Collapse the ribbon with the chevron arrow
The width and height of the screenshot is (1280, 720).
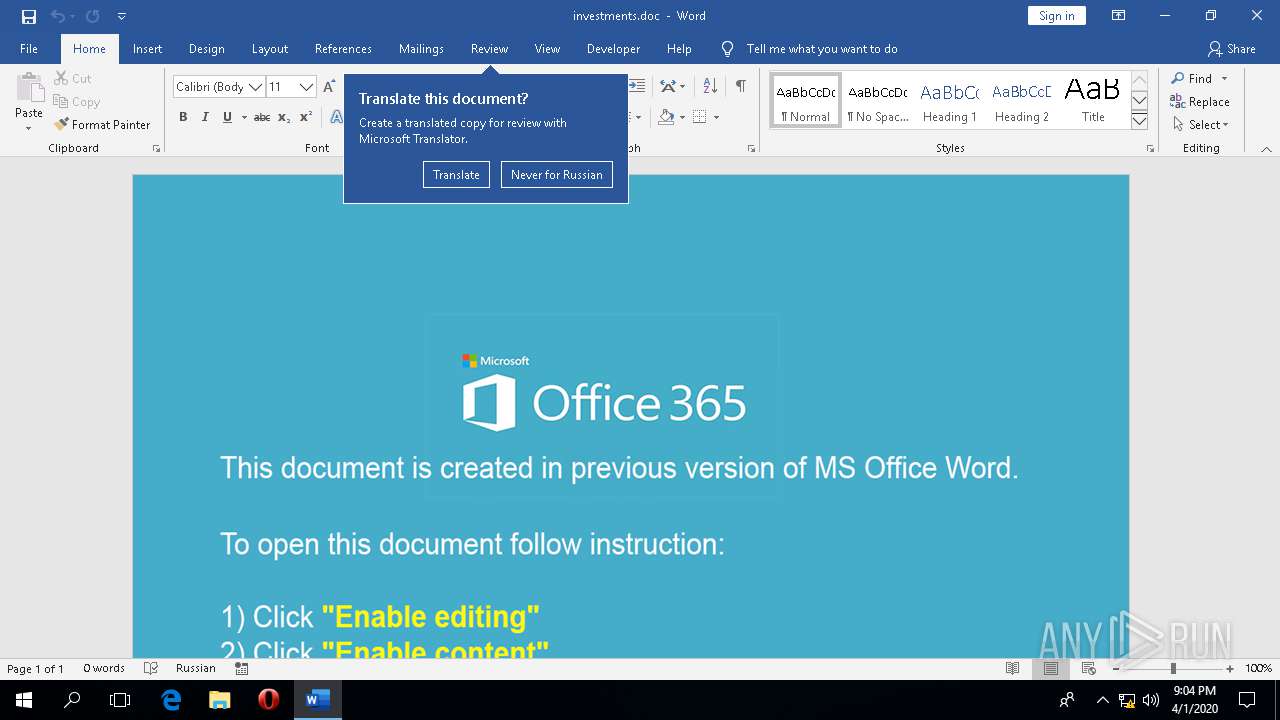pyautogui.click(x=1266, y=149)
